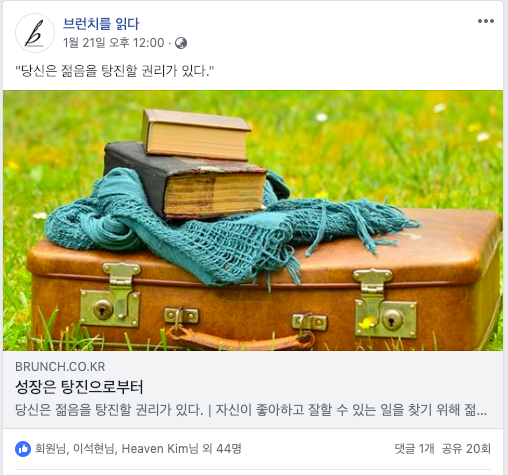Open the suitcase and books link image
Viewport: 508px width, 475px height.
point(253,220)
